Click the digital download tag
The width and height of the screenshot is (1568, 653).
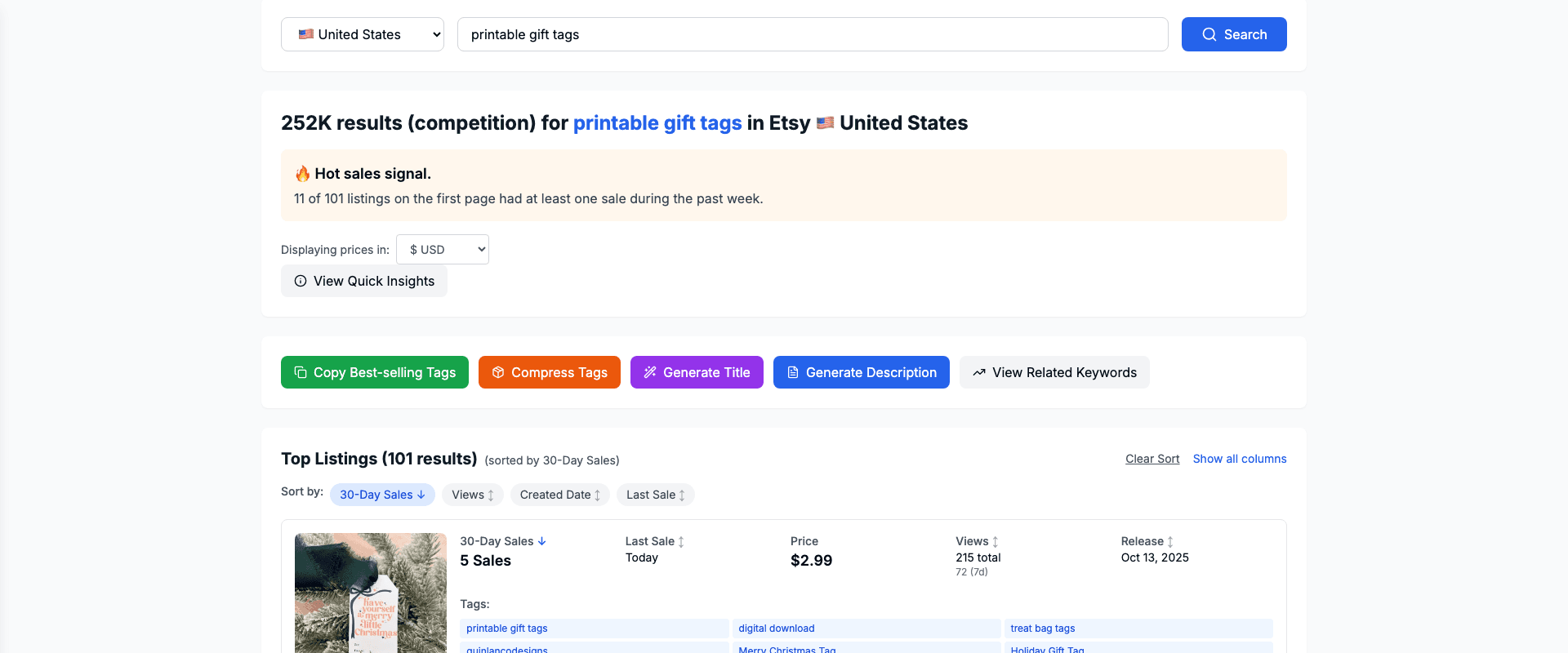776,629
